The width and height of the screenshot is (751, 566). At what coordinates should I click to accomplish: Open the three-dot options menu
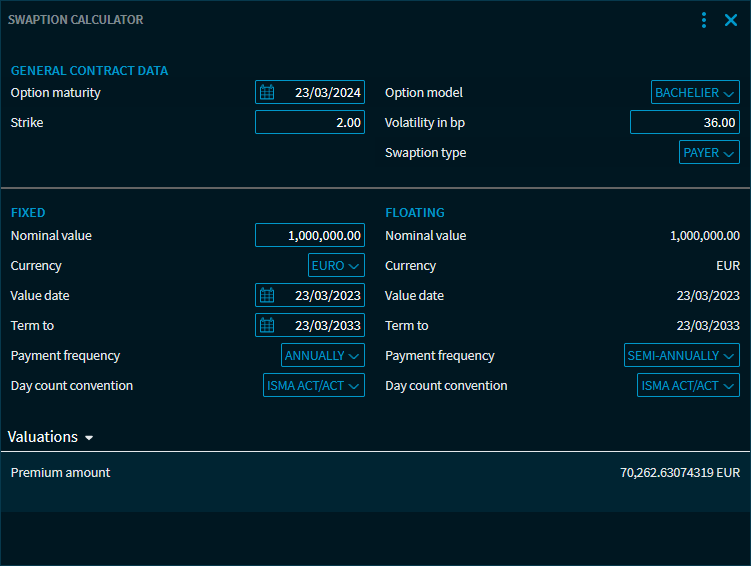[x=704, y=20]
